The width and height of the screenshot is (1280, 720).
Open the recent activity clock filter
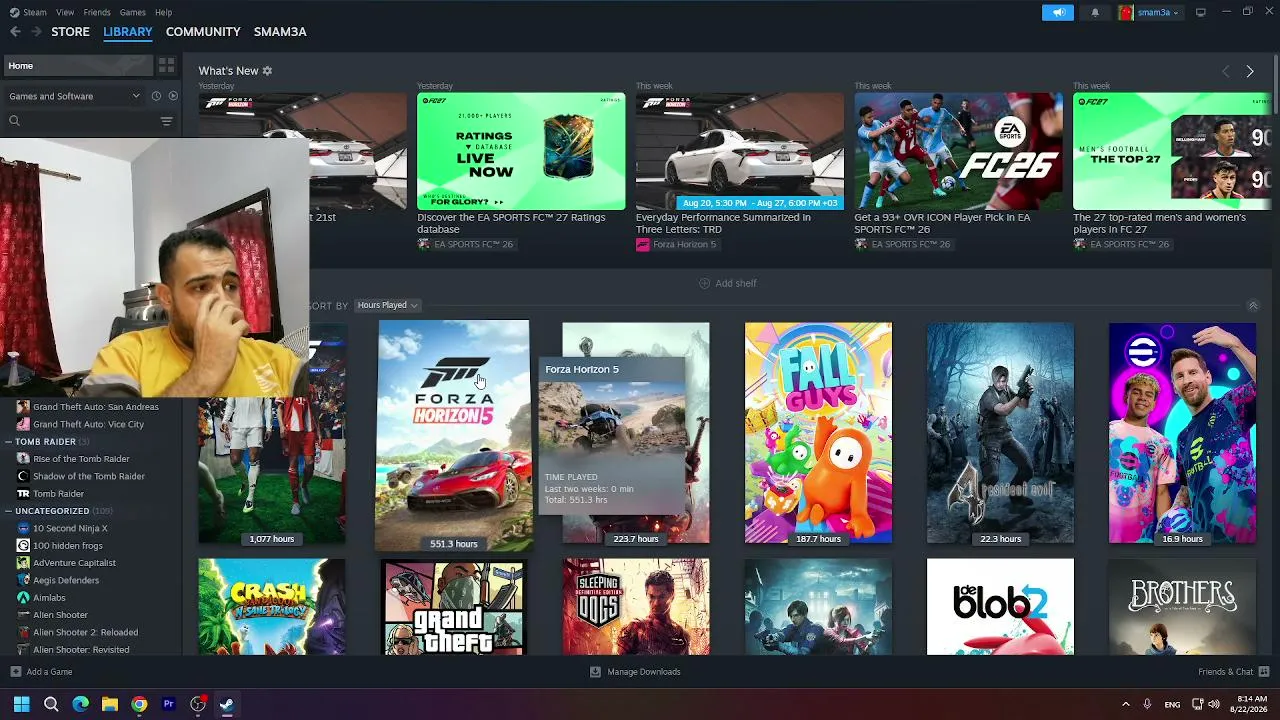156,96
